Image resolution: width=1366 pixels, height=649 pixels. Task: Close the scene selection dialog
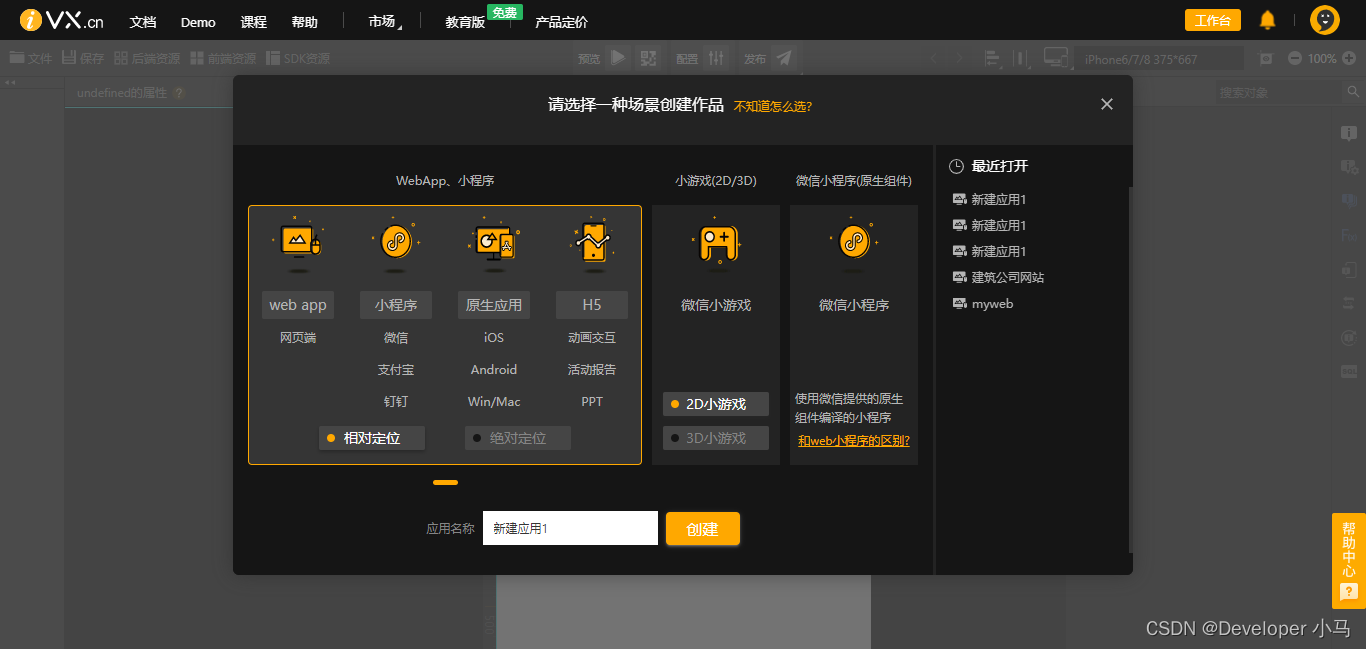[1106, 104]
